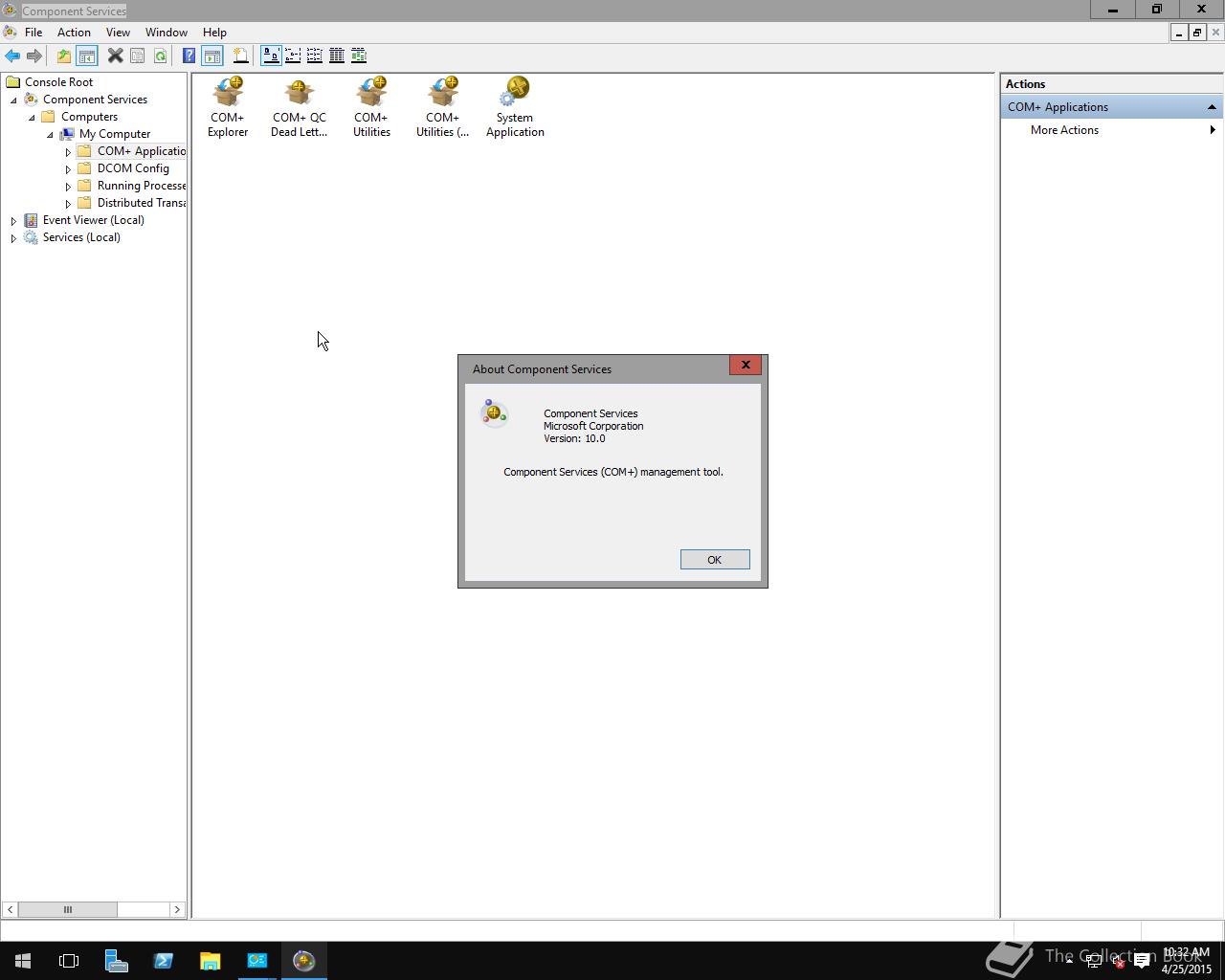Open the View menu

click(118, 33)
